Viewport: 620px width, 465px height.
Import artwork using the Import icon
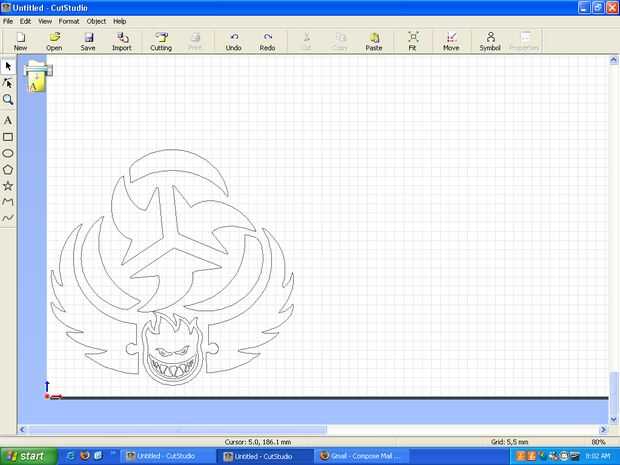click(122, 42)
